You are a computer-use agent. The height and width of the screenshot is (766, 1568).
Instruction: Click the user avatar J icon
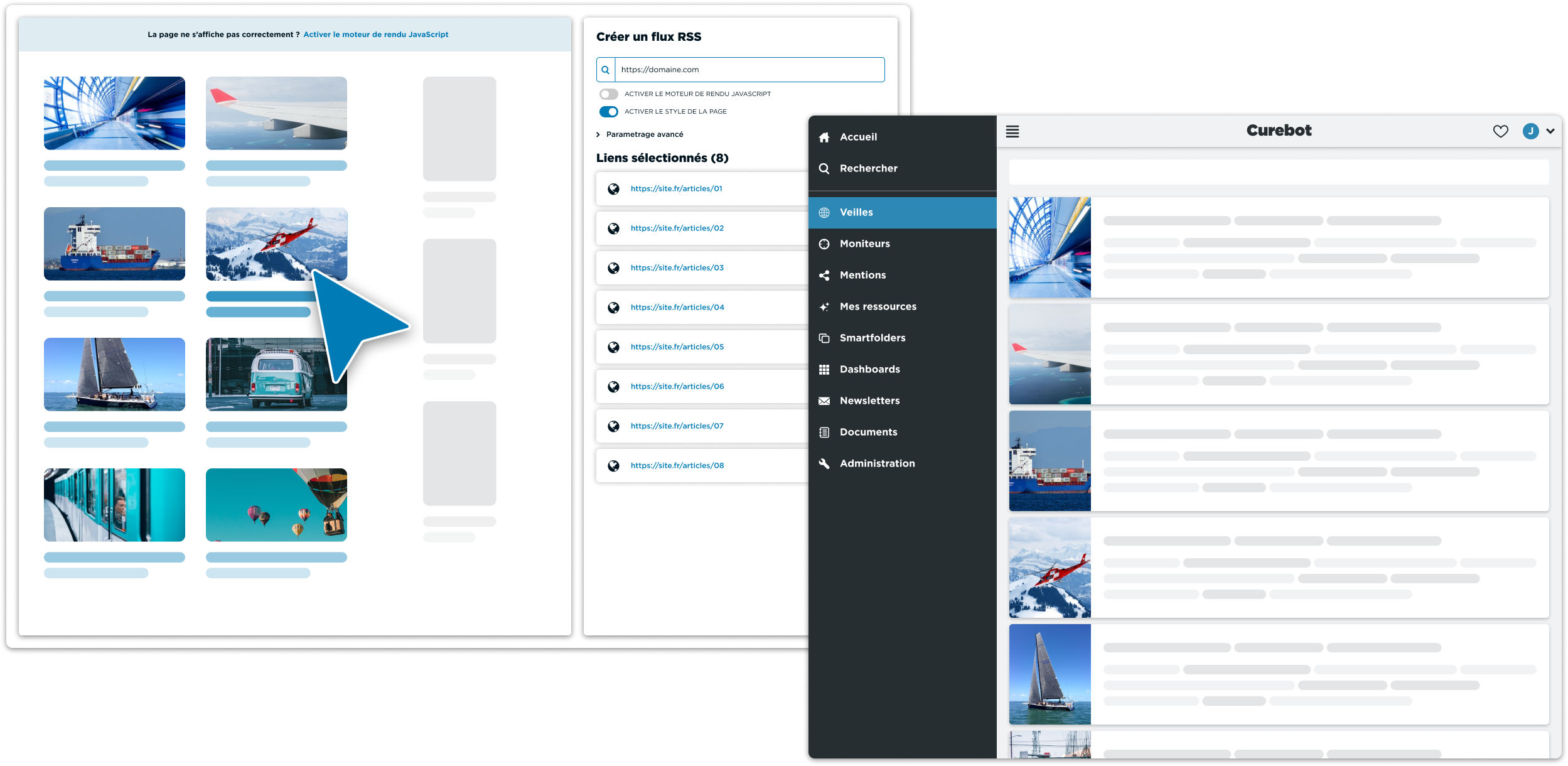(1530, 131)
